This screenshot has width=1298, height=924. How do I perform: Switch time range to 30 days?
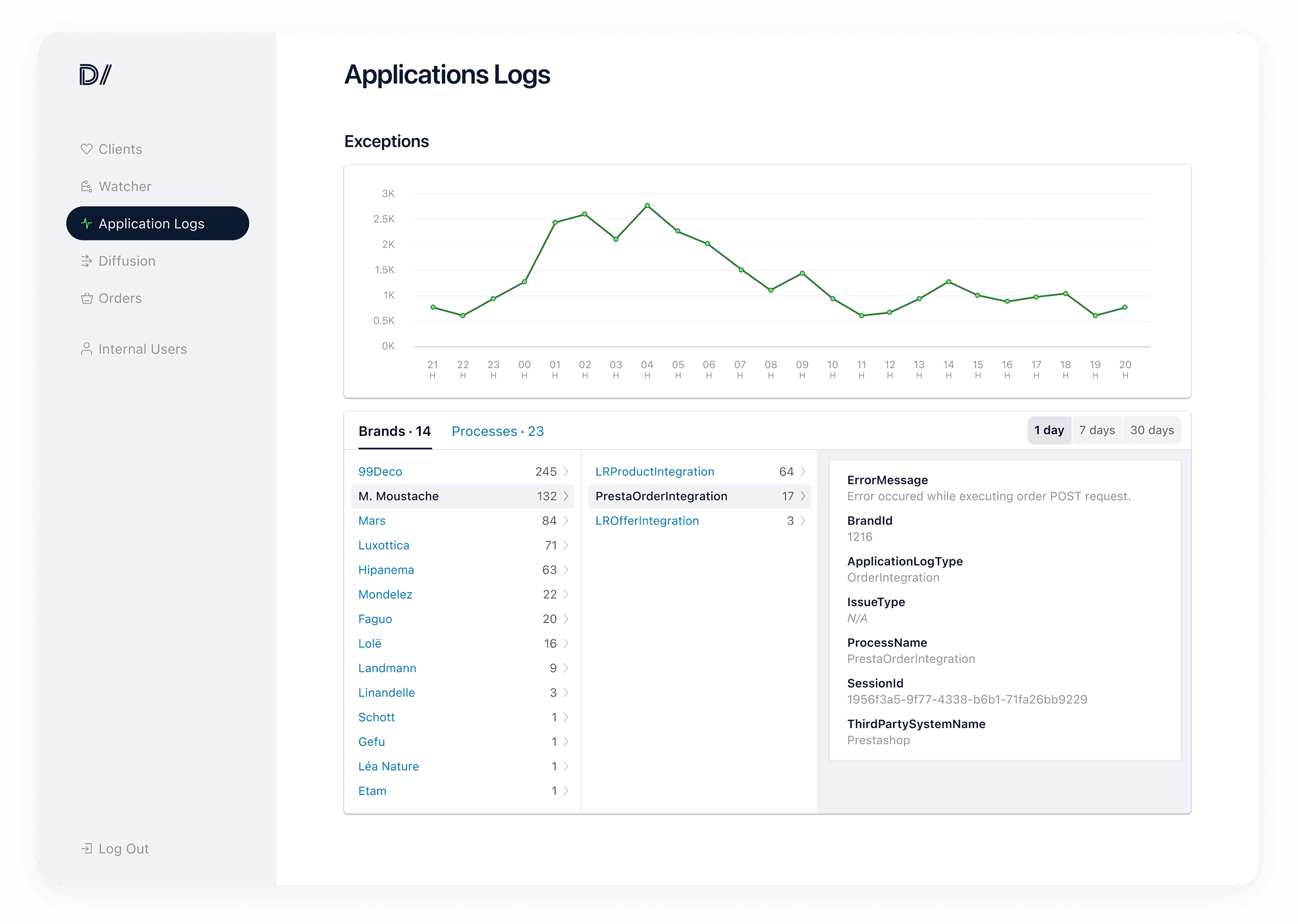tap(1152, 430)
